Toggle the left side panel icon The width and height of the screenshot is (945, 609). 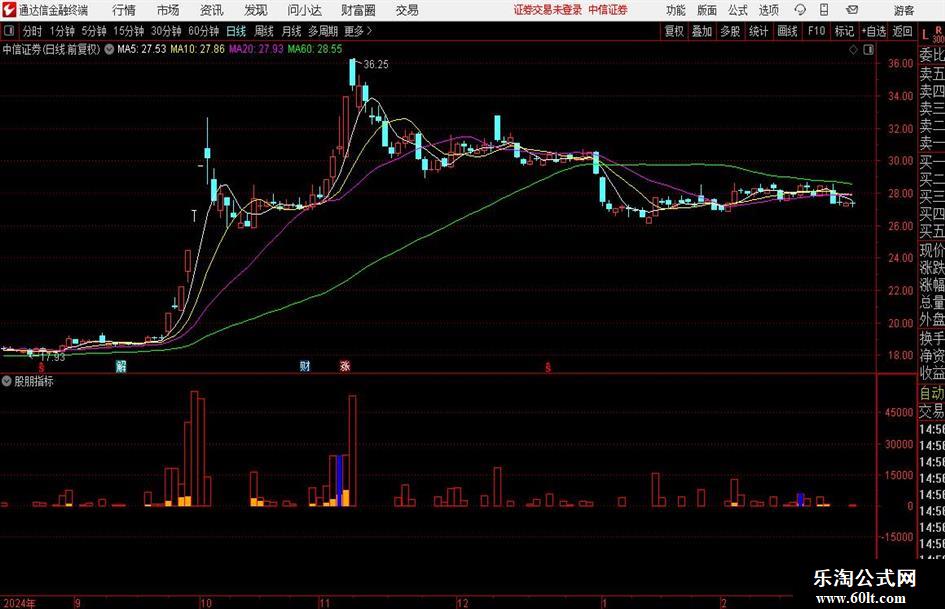9,31
